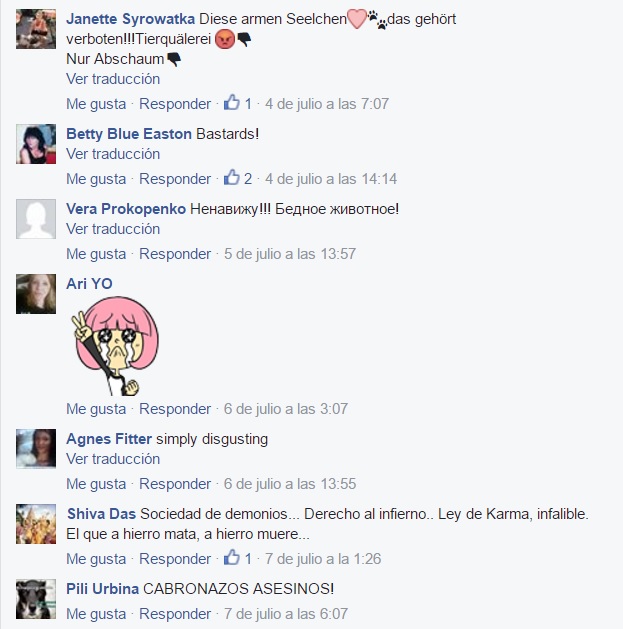Click thumbs-up icon on Shiva Das's comment
This screenshot has width=623, height=629.
231,558
